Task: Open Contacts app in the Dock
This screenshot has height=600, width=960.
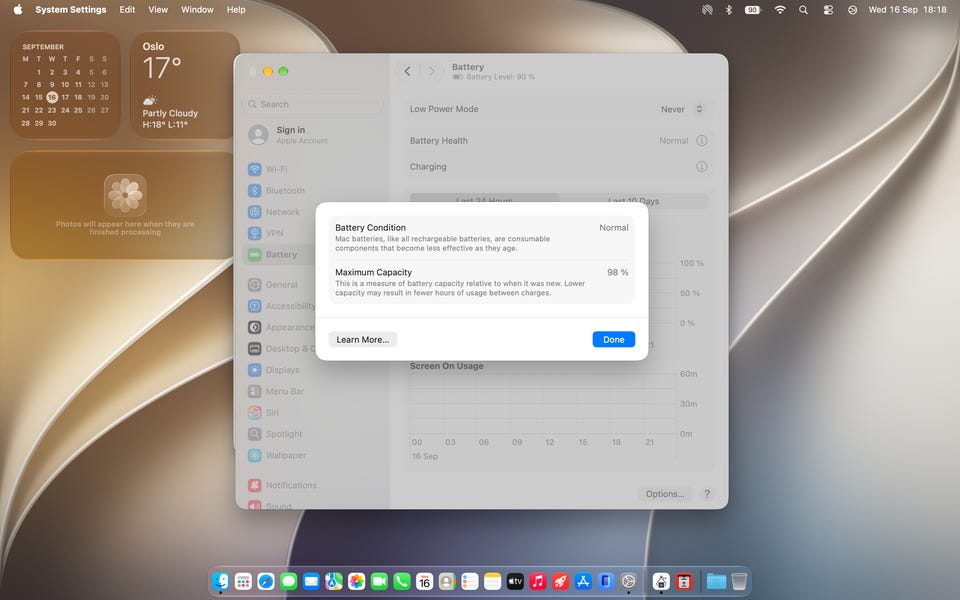Action: [447, 581]
